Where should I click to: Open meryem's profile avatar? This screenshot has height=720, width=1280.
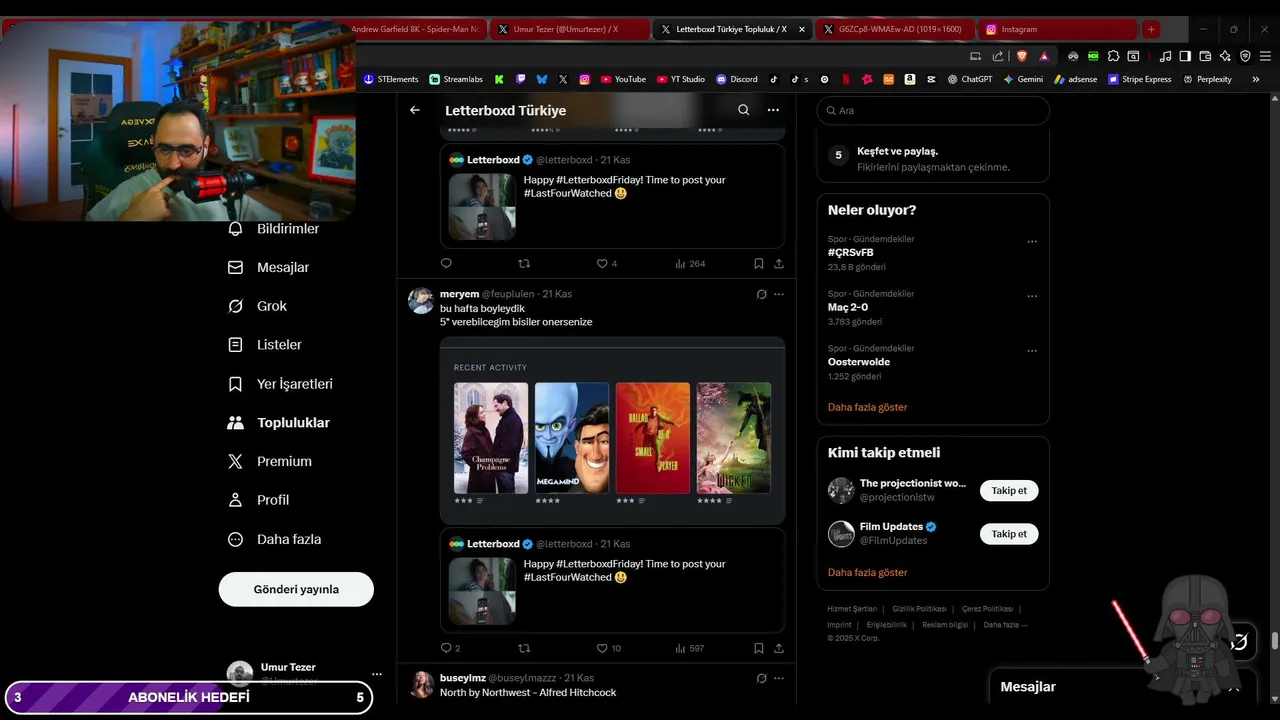point(421,300)
